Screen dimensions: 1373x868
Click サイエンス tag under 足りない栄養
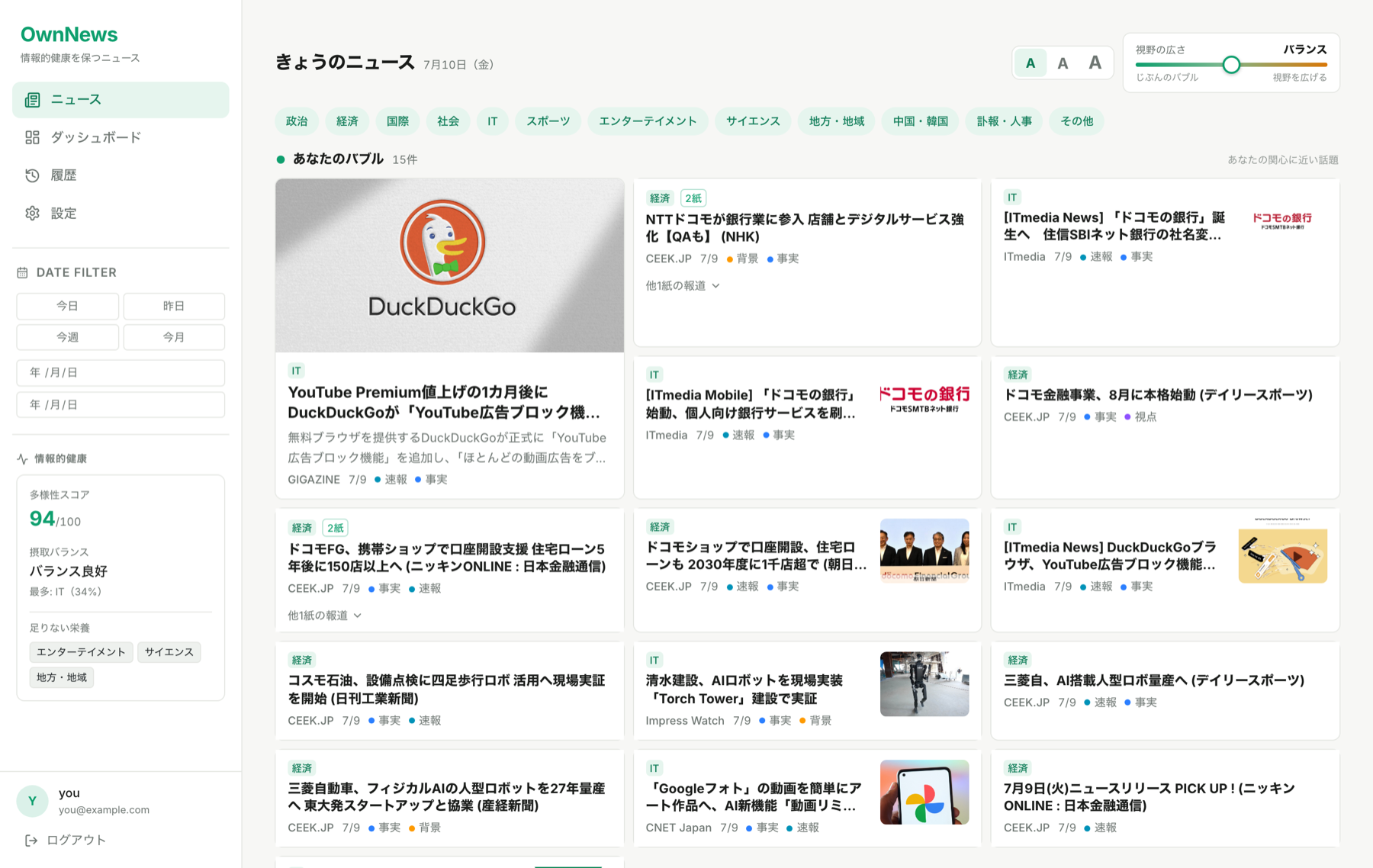point(169,652)
